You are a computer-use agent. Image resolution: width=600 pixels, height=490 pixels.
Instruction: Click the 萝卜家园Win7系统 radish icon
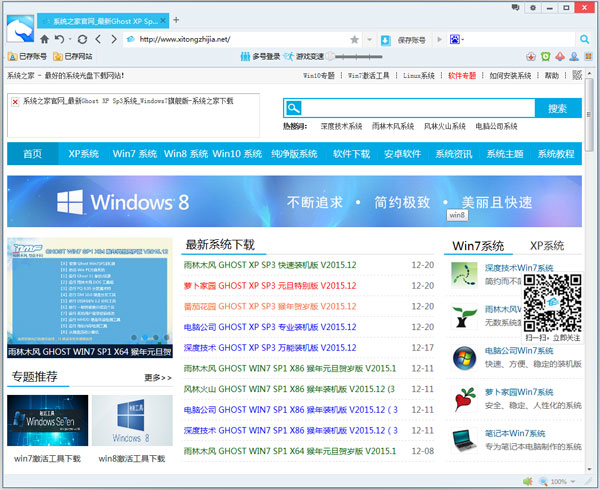click(464, 399)
